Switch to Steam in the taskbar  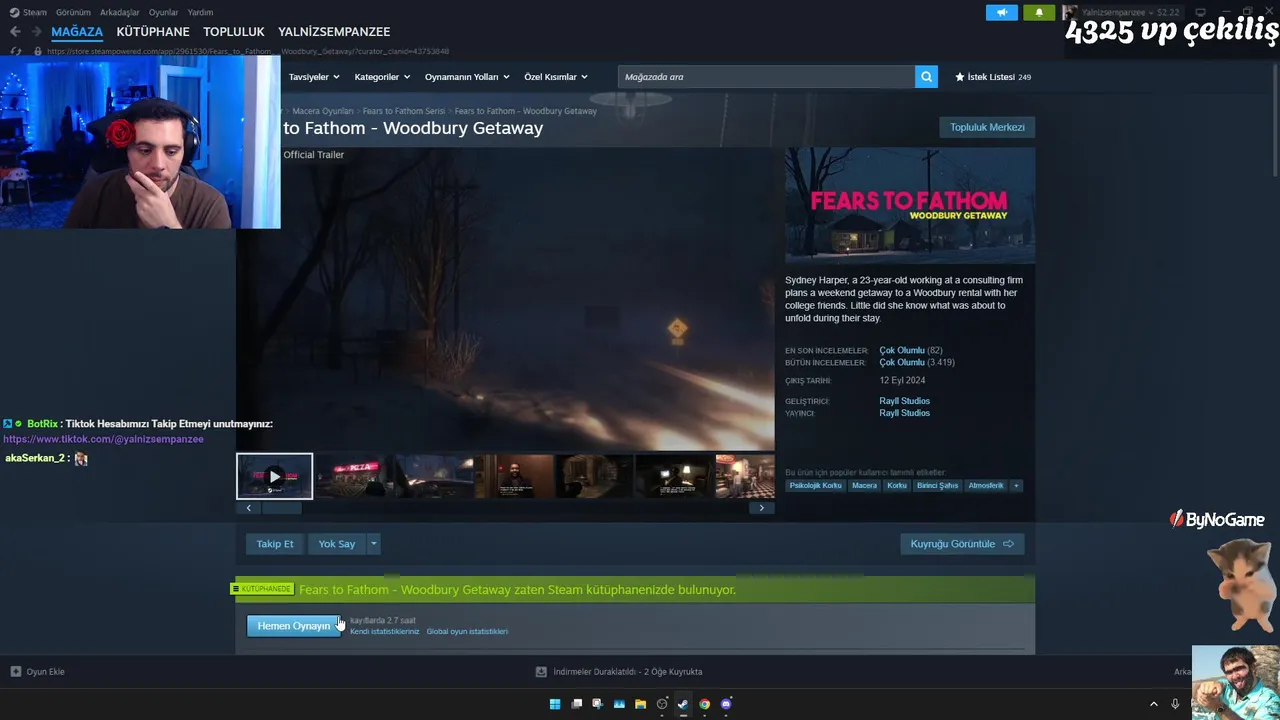click(x=683, y=704)
